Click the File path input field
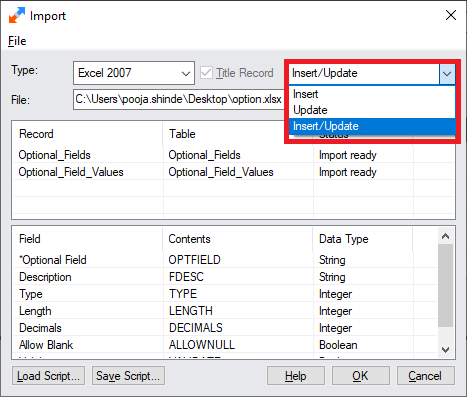Screen dimensions: 467x397 (x=179, y=99)
